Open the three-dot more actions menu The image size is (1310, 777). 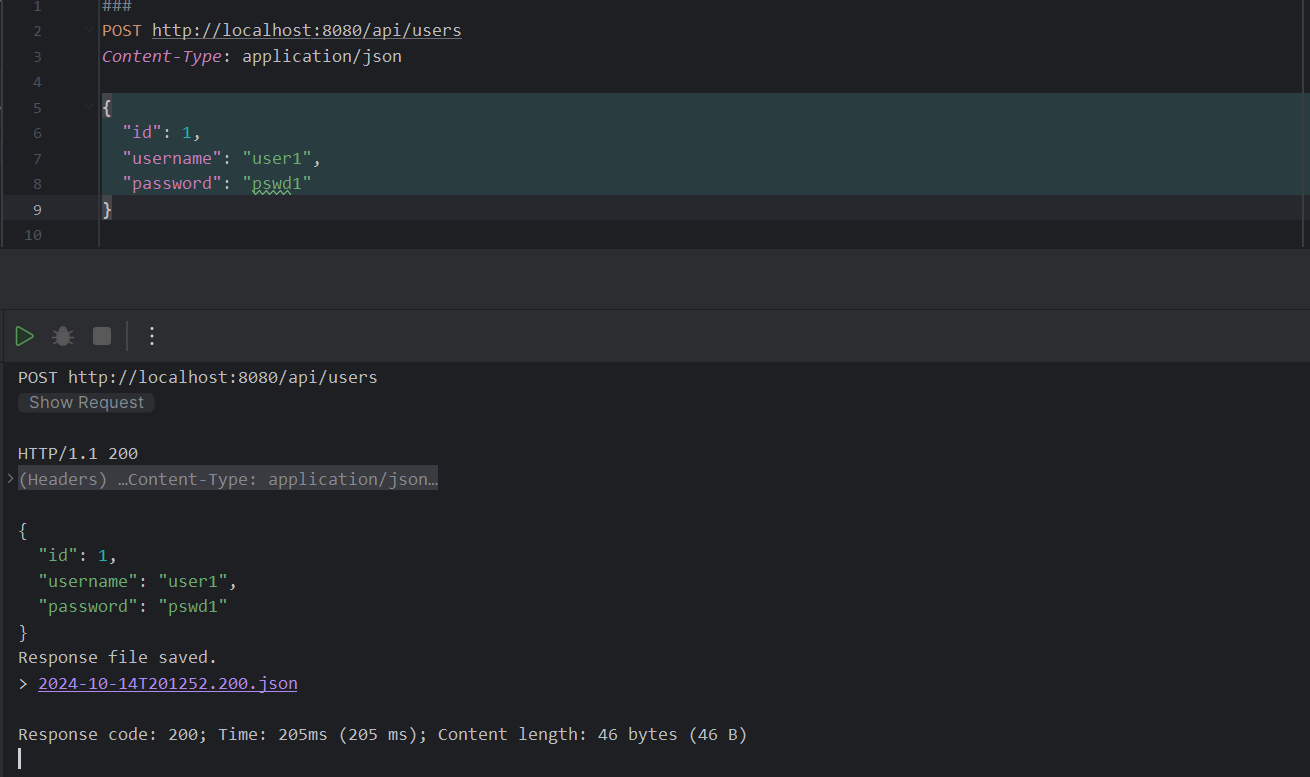tap(152, 336)
